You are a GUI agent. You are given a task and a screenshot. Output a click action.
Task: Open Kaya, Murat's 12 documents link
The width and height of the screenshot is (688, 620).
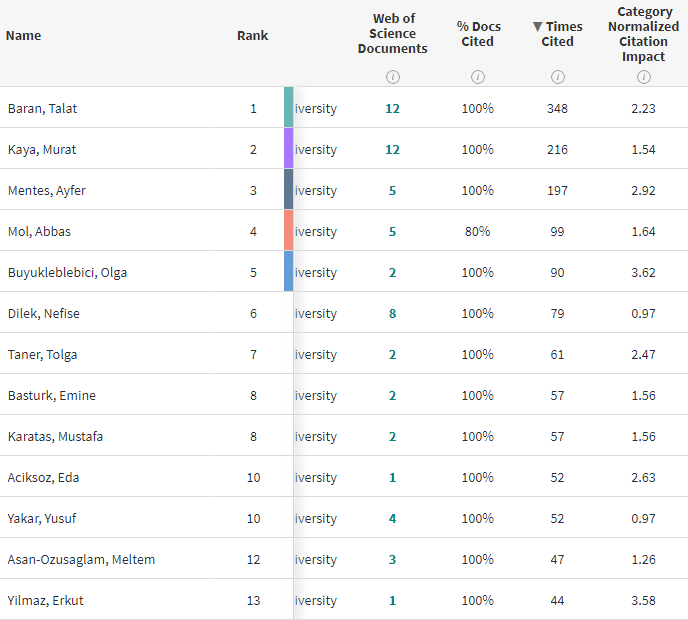coord(392,149)
